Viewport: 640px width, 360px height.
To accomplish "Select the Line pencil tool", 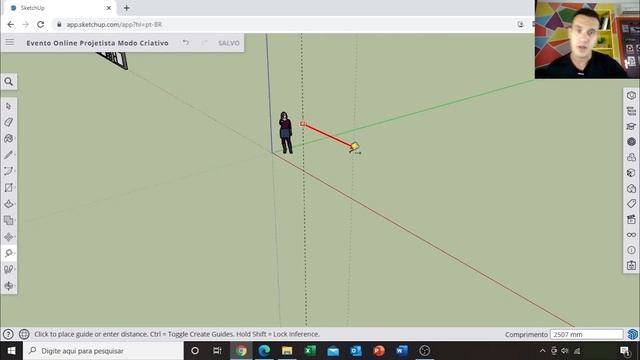I will point(9,155).
